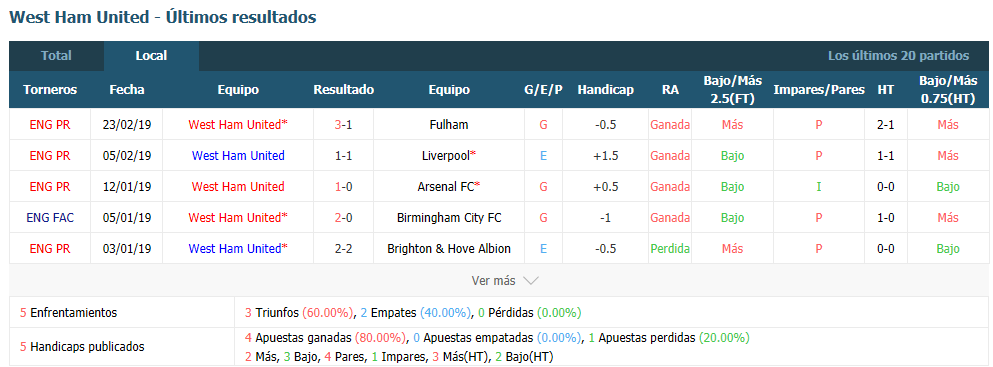Click the 2-2 result versus Brighton
The width and height of the screenshot is (993, 367).
[343, 249]
